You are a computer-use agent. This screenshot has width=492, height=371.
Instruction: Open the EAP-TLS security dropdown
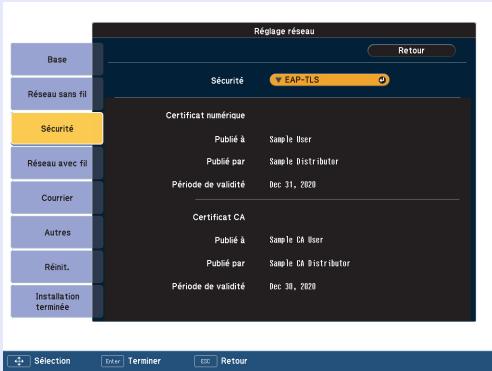pyautogui.click(x=329, y=80)
